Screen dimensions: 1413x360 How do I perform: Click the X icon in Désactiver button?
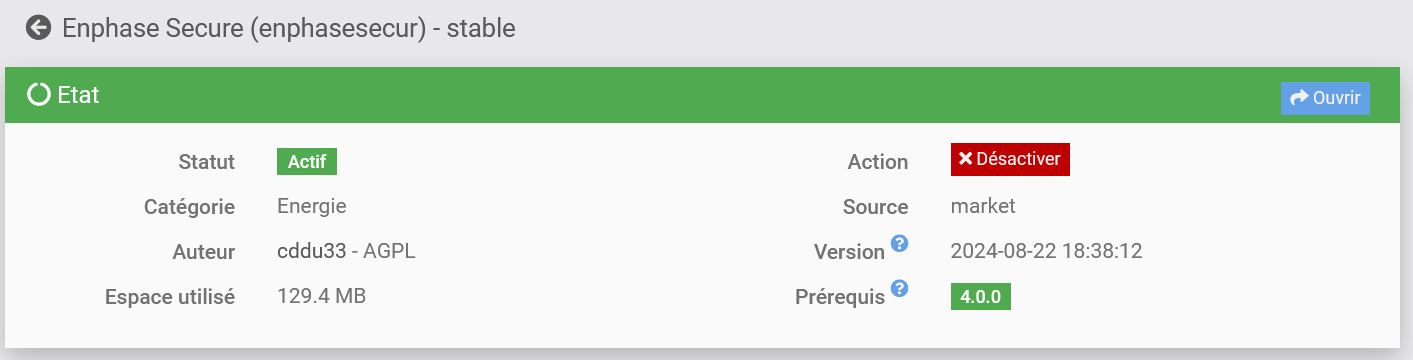pos(965,159)
